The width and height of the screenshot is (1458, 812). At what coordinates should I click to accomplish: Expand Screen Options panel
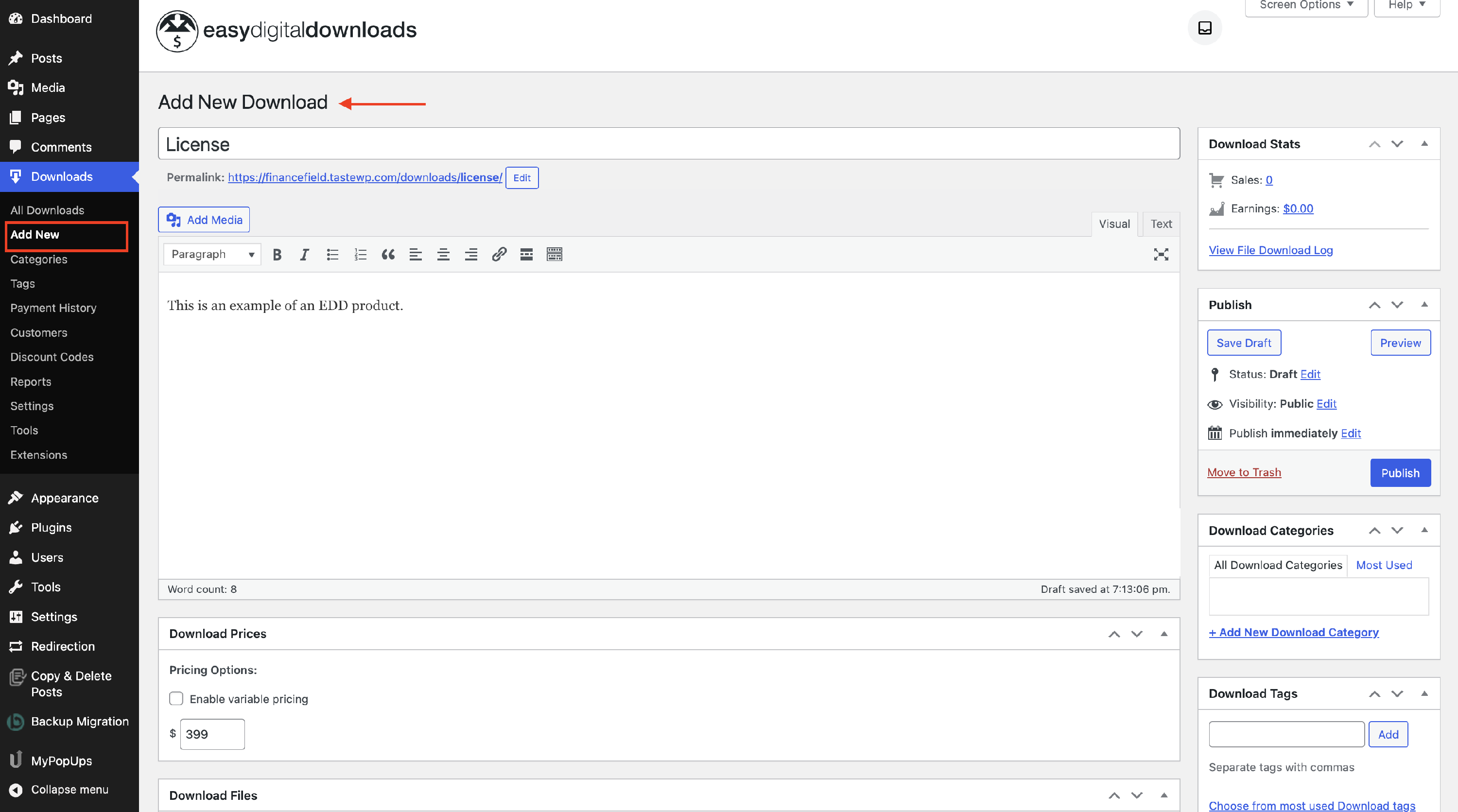pyautogui.click(x=1306, y=6)
